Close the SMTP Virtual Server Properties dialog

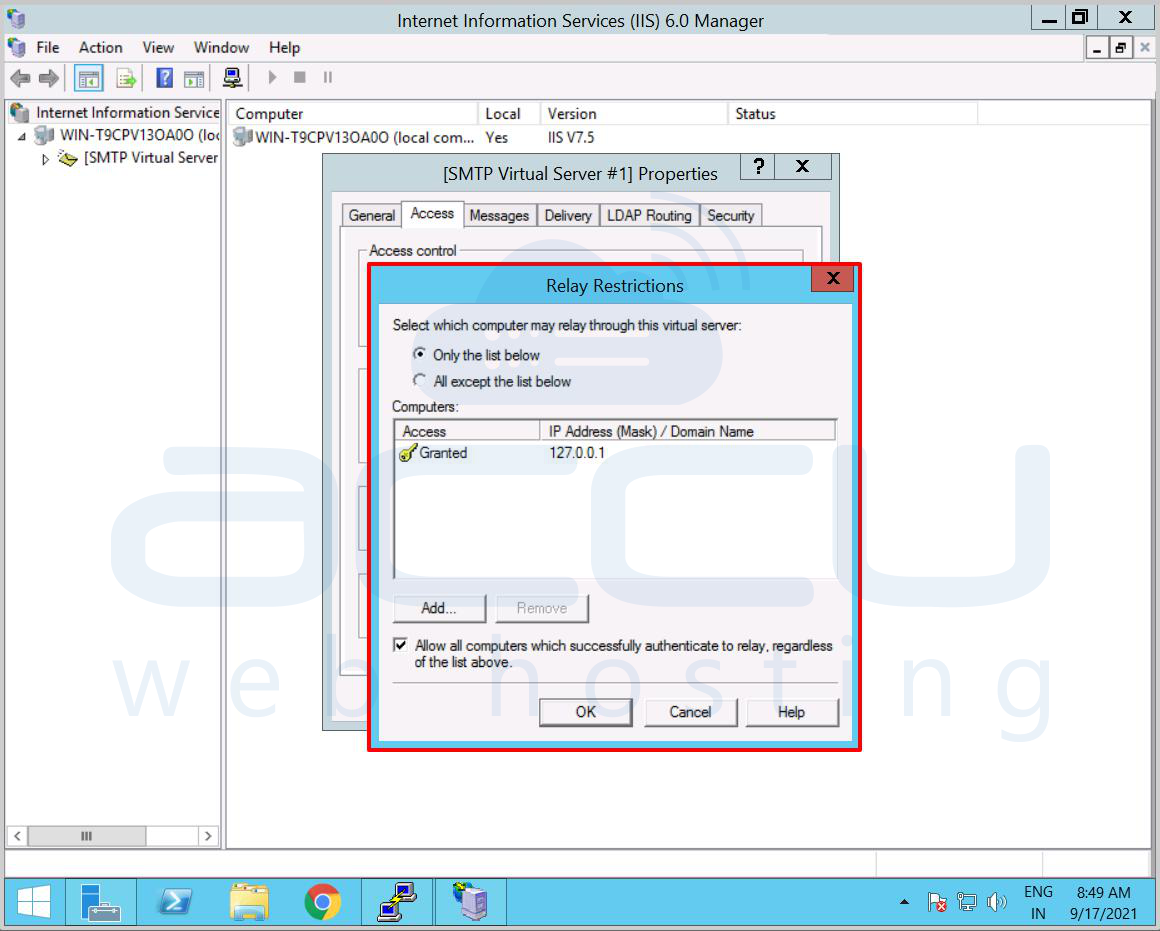pos(803,167)
